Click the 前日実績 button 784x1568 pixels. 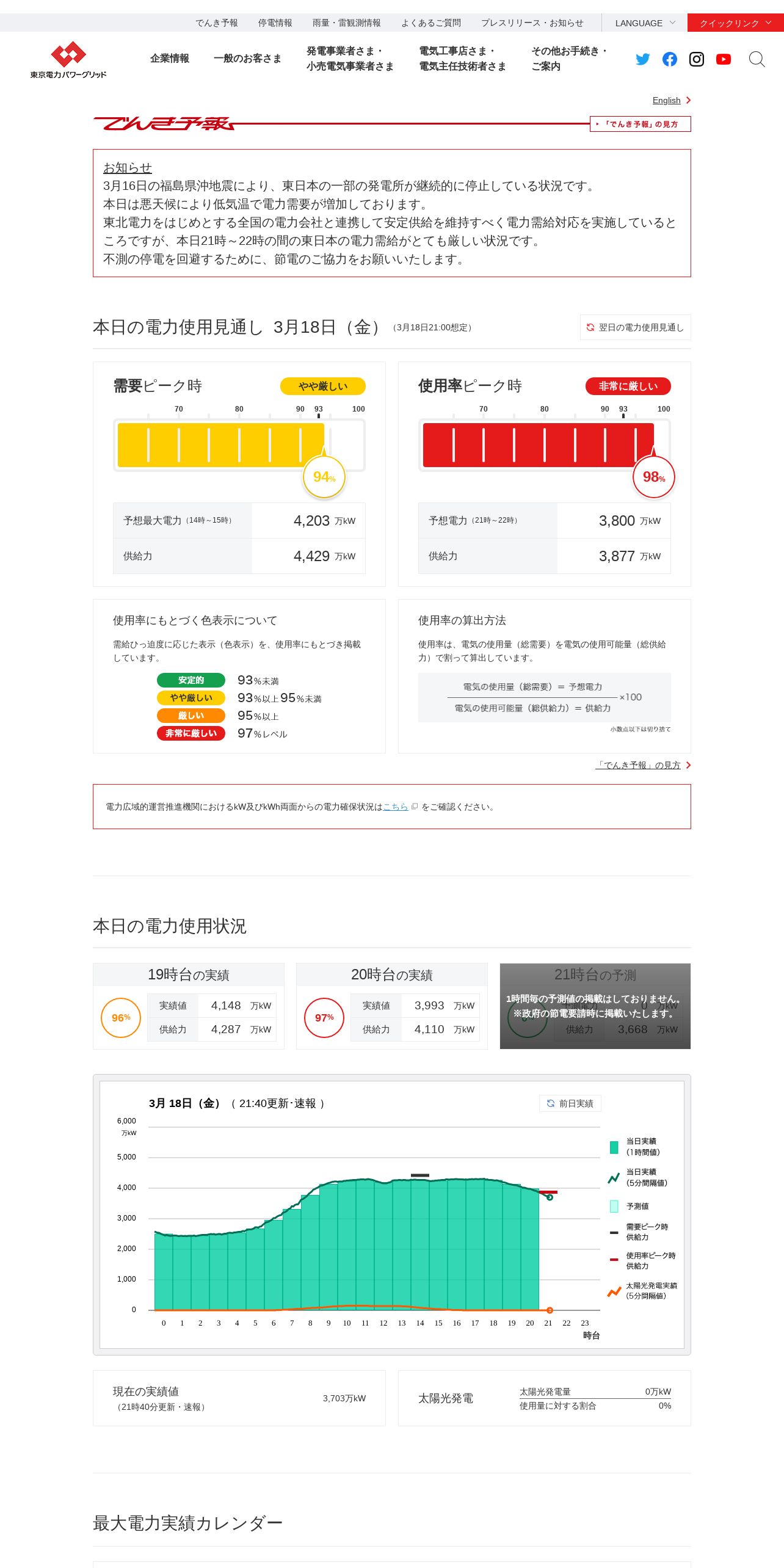point(570,1103)
